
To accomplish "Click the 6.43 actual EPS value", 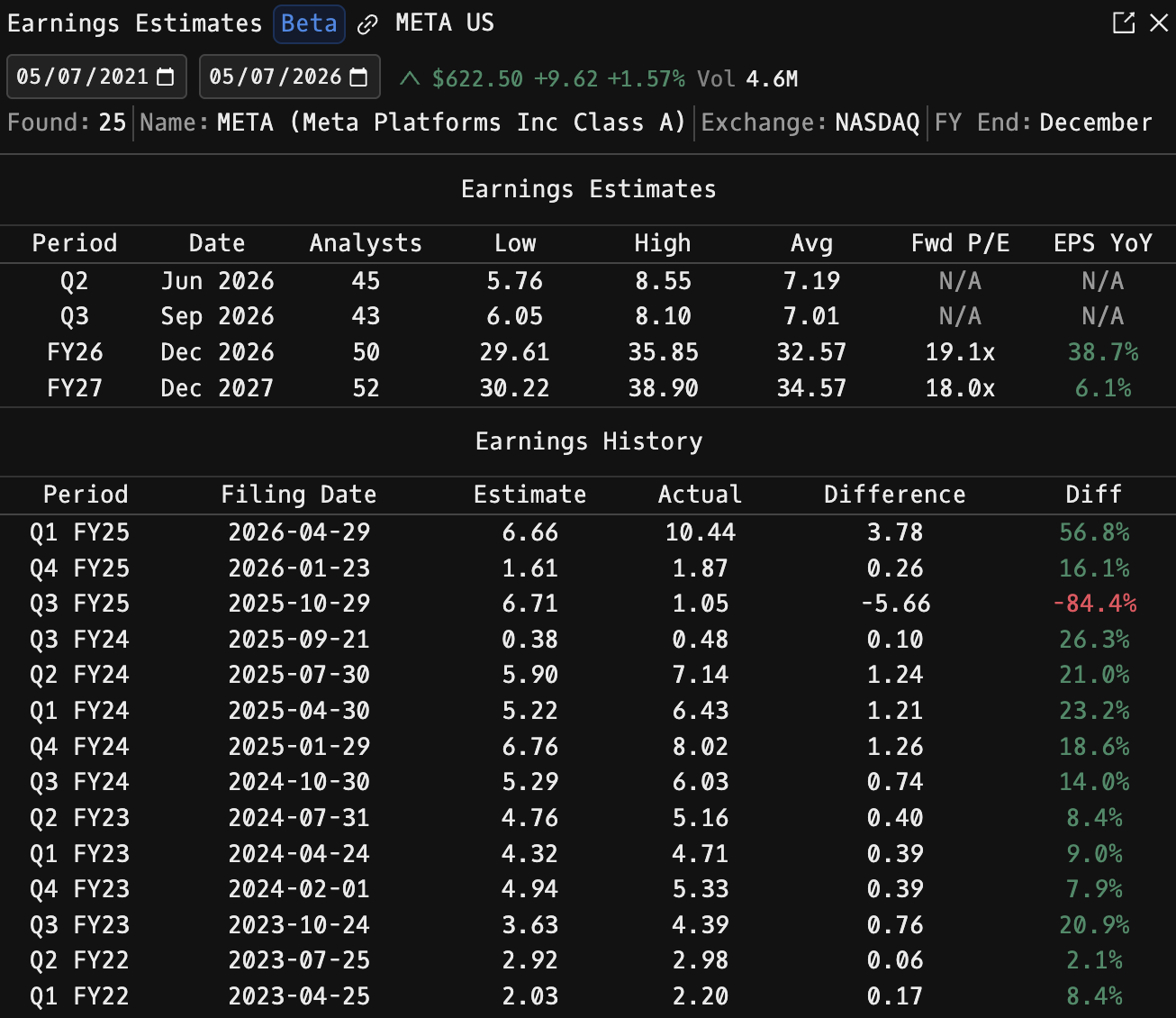I will tap(700, 711).
